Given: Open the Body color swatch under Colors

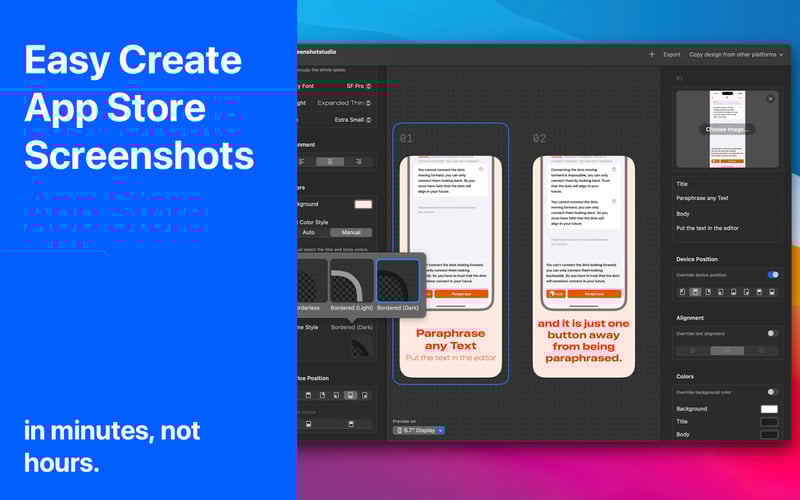Looking at the screenshot, I should click(769, 434).
